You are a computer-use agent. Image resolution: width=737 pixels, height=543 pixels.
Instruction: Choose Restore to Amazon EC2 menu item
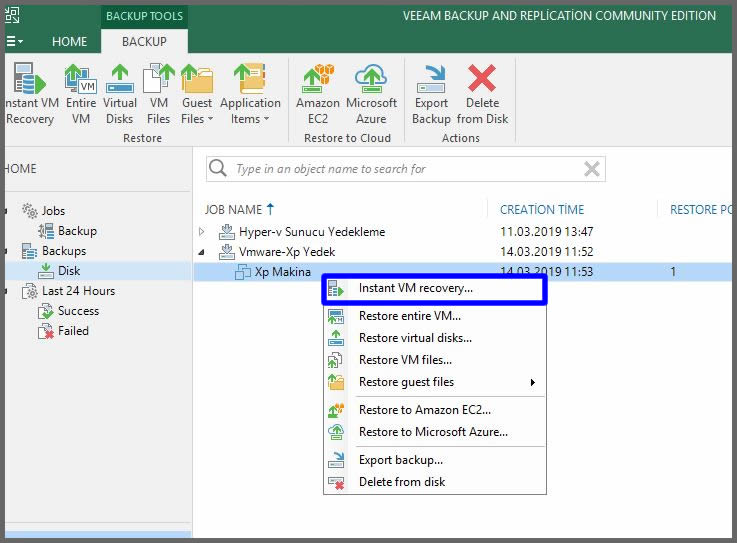tap(434, 410)
